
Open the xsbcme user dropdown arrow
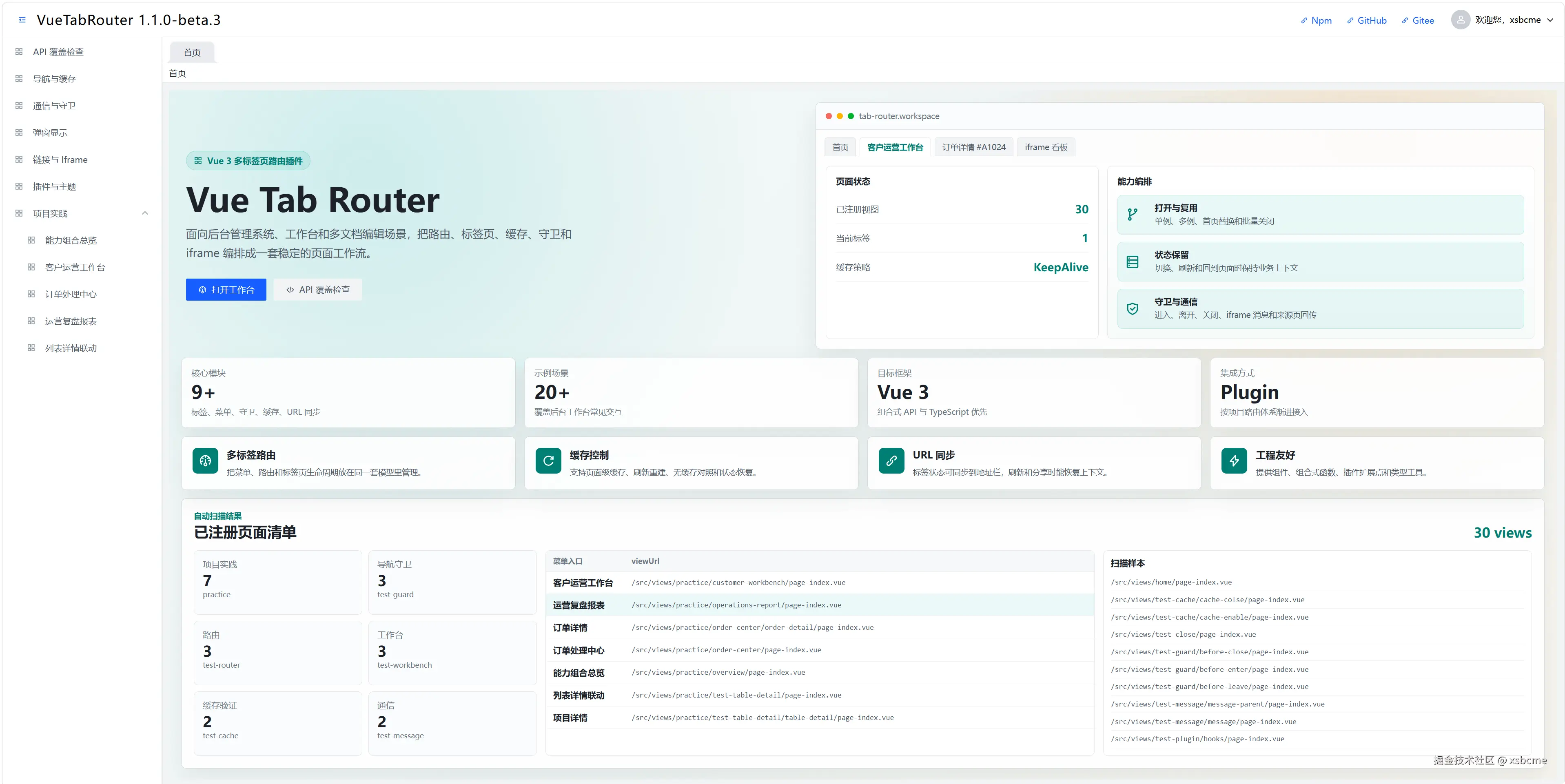(x=1550, y=20)
